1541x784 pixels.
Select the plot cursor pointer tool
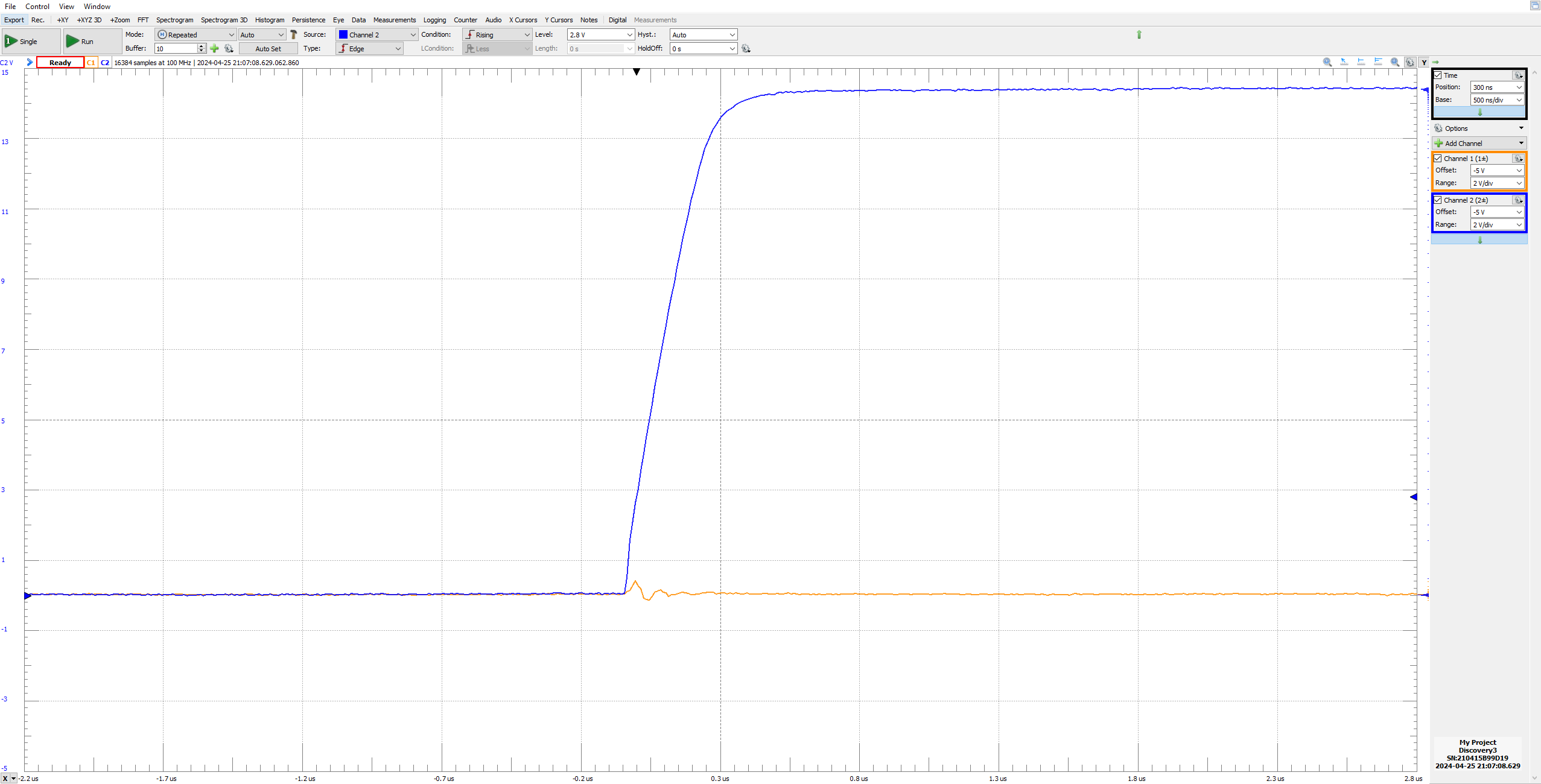[x=1344, y=62]
